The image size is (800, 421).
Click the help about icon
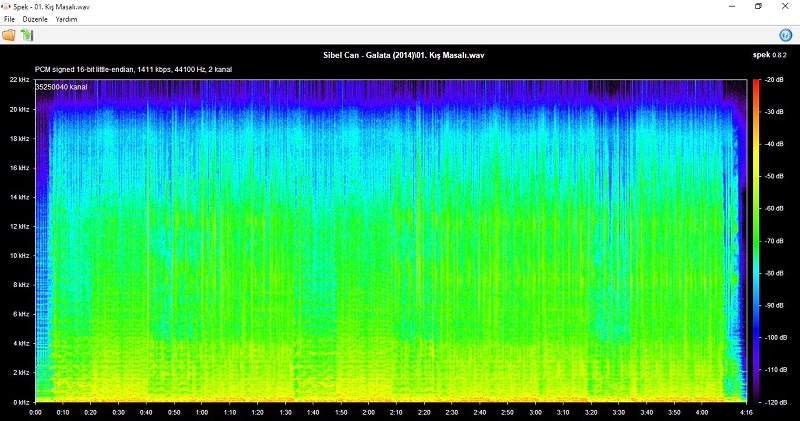click(x=785, y=35)
